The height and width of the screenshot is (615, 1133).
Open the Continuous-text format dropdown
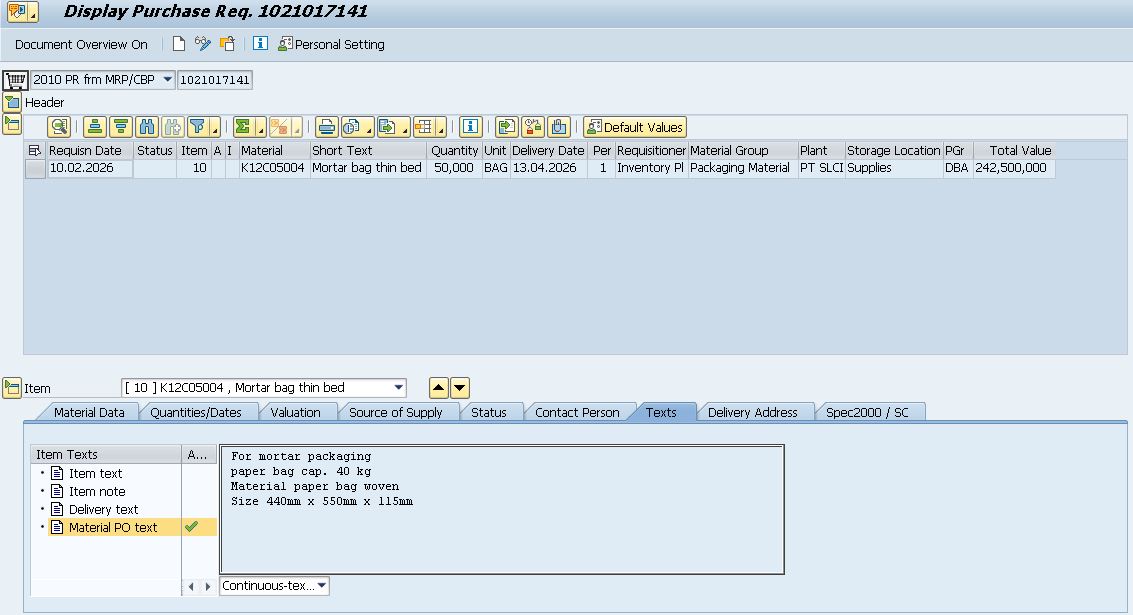321,586
